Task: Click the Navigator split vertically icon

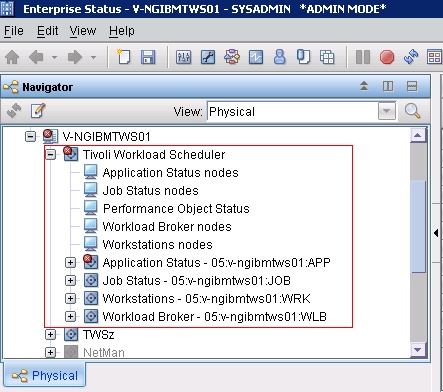Action: tap(388, 86)
